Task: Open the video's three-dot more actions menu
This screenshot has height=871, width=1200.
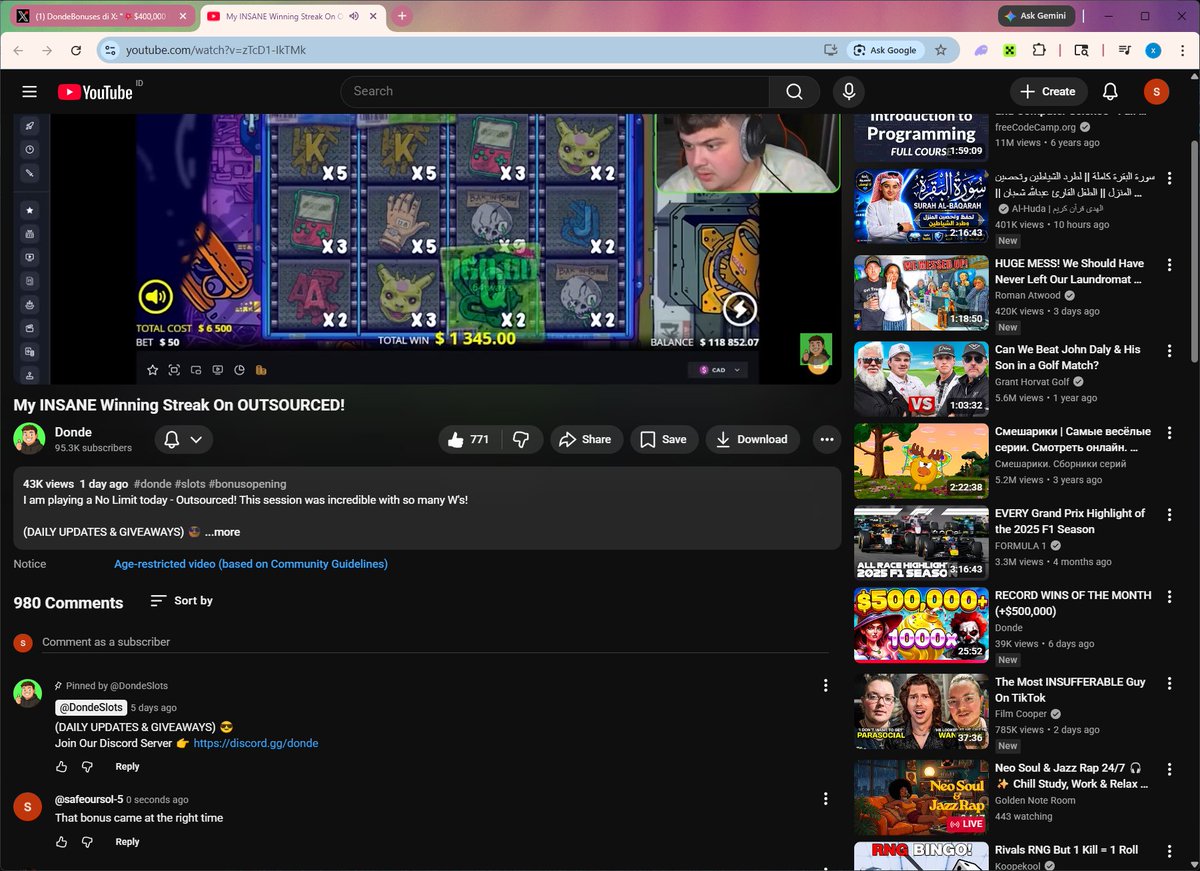Action: click(826, 439)
